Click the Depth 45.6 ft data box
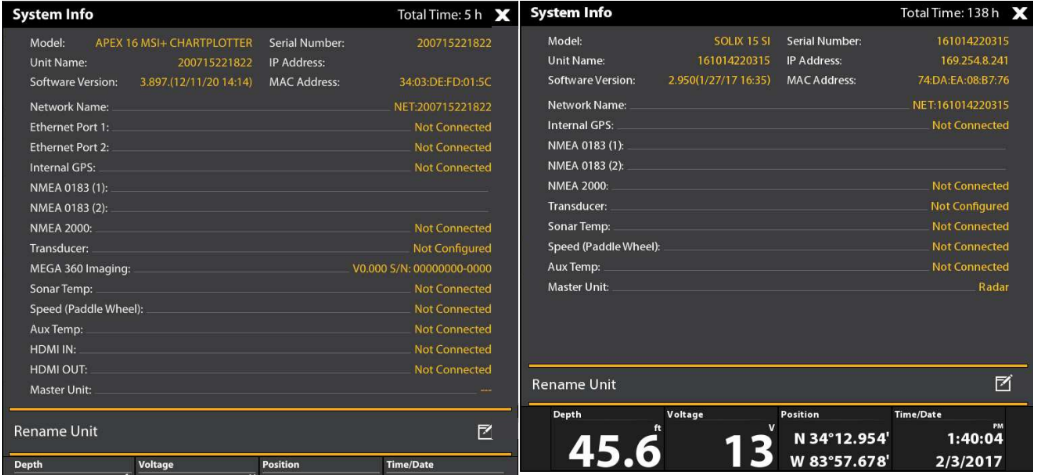The height and width of the screenshot is (475, 1037). [x=607, y=440]
